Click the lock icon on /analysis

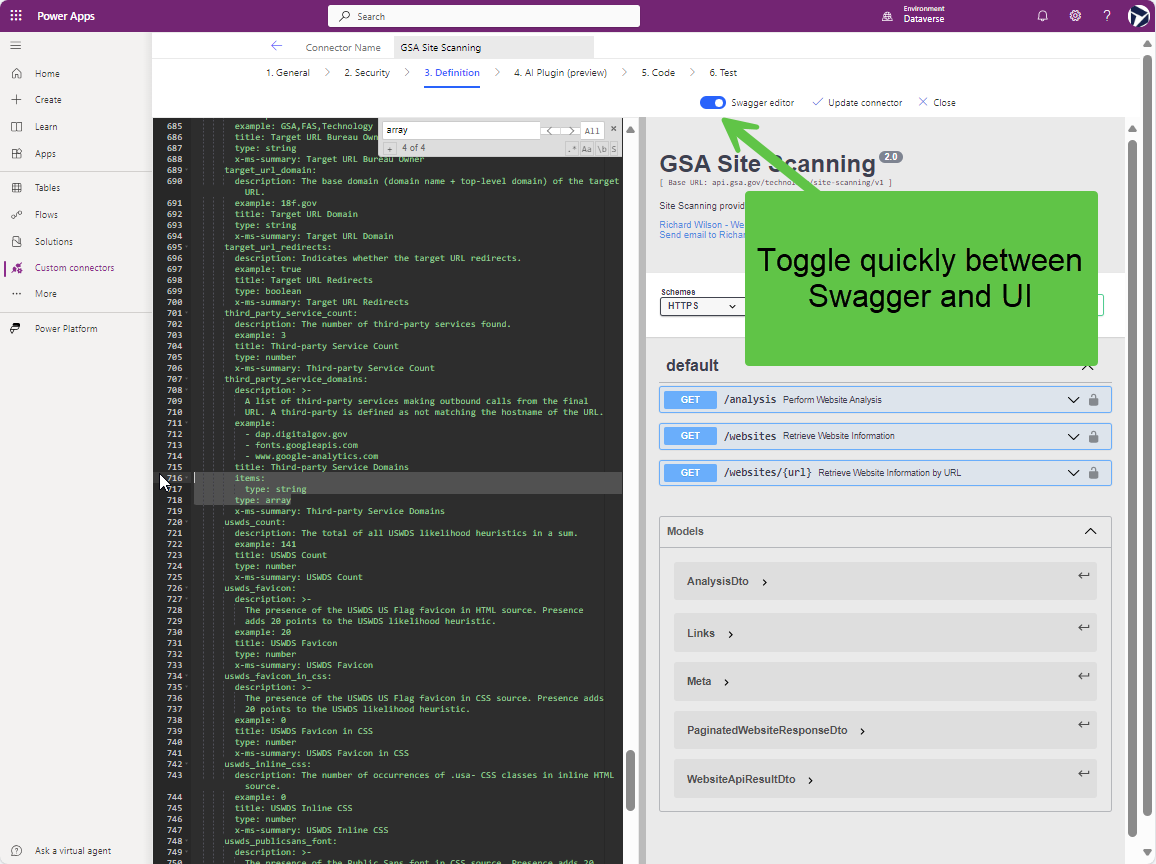pyautogui.click(x=1093, y=400)
